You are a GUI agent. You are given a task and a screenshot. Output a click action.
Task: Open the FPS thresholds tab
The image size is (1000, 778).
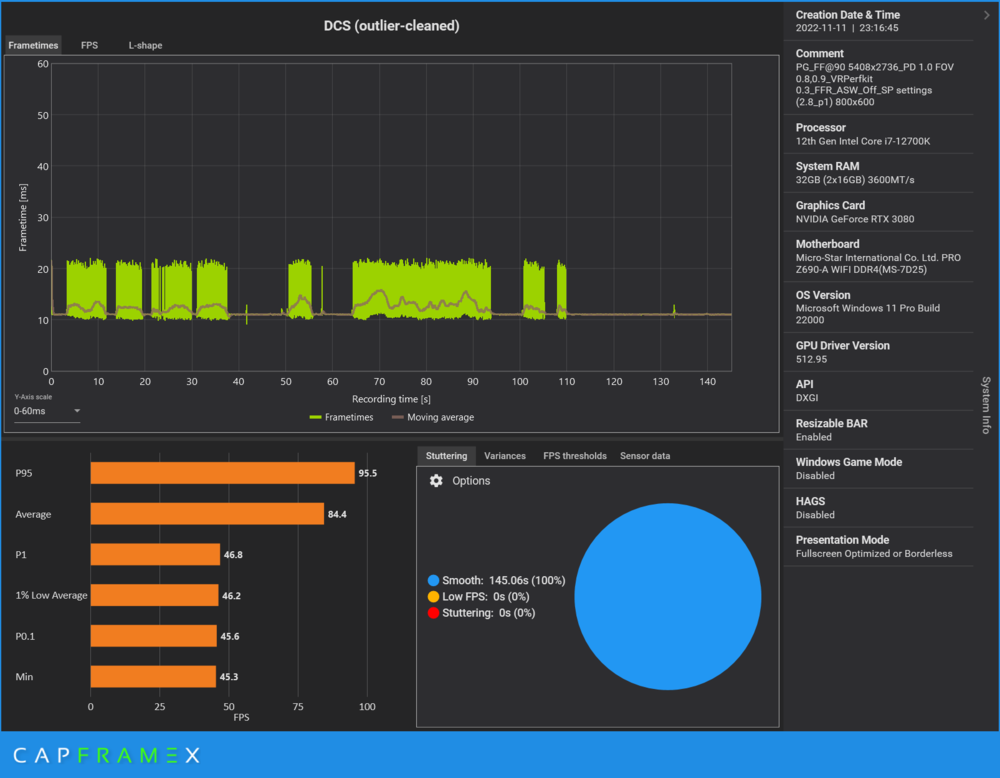(574, 456)
